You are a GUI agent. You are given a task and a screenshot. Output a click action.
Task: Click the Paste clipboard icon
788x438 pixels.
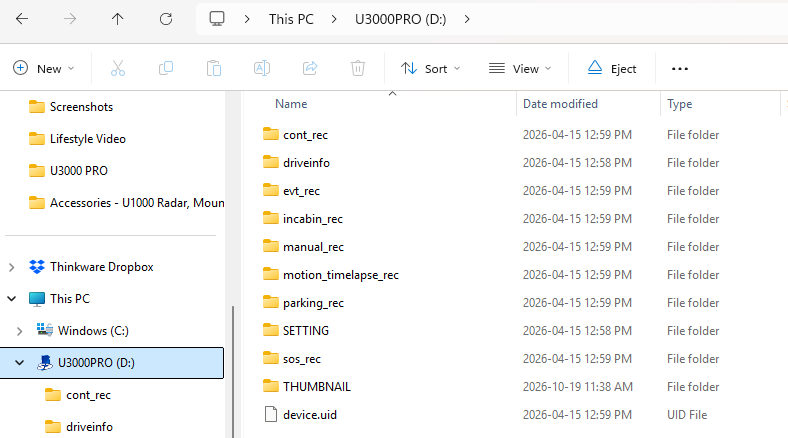tap(214, 68)
